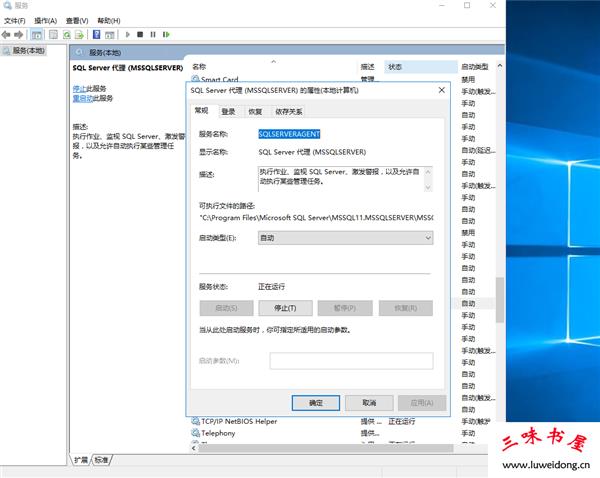Click the highlighted SQLSERVERAGENT service name

point(289,134)
